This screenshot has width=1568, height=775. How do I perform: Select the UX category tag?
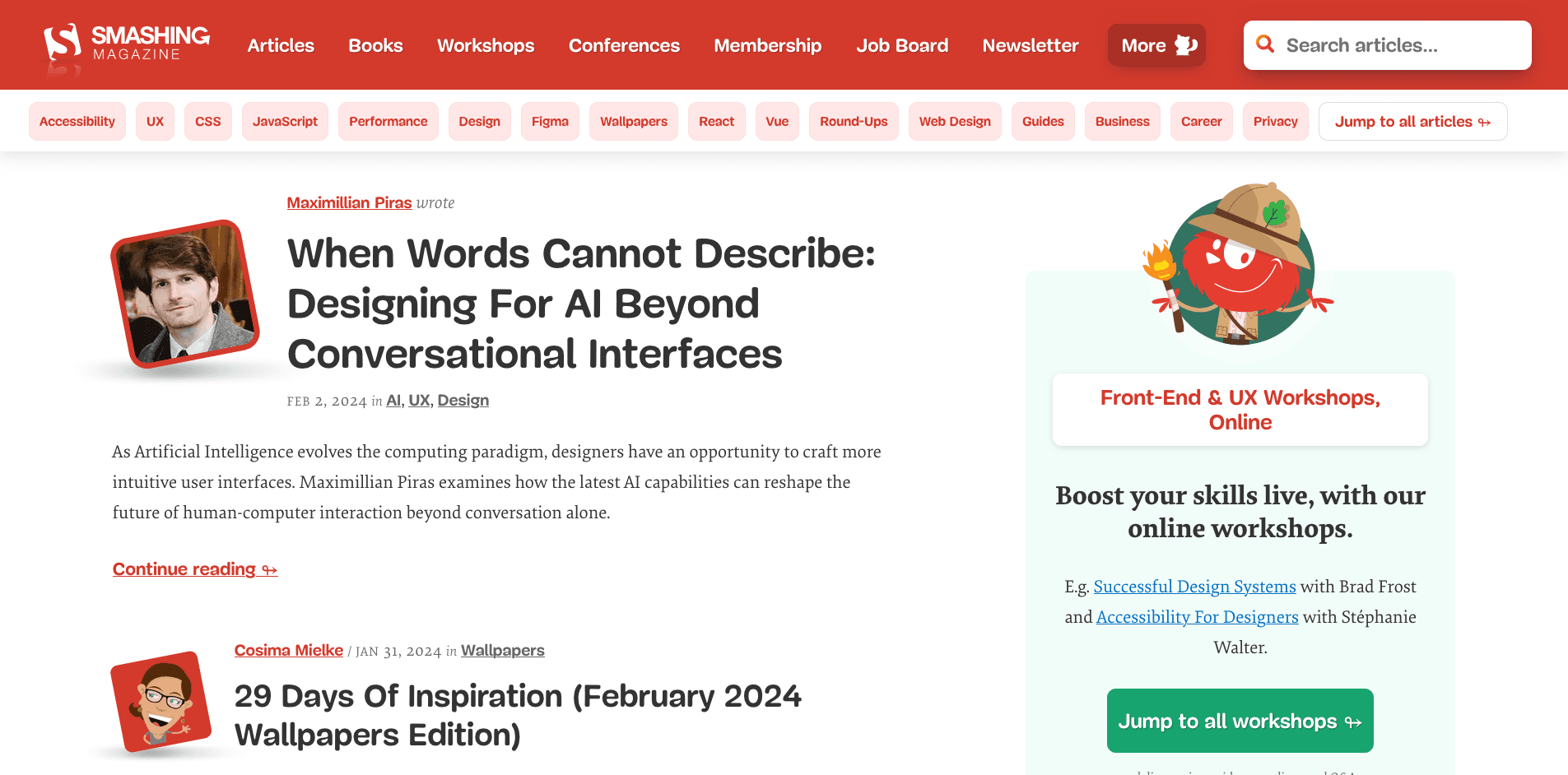click(155, 121)
